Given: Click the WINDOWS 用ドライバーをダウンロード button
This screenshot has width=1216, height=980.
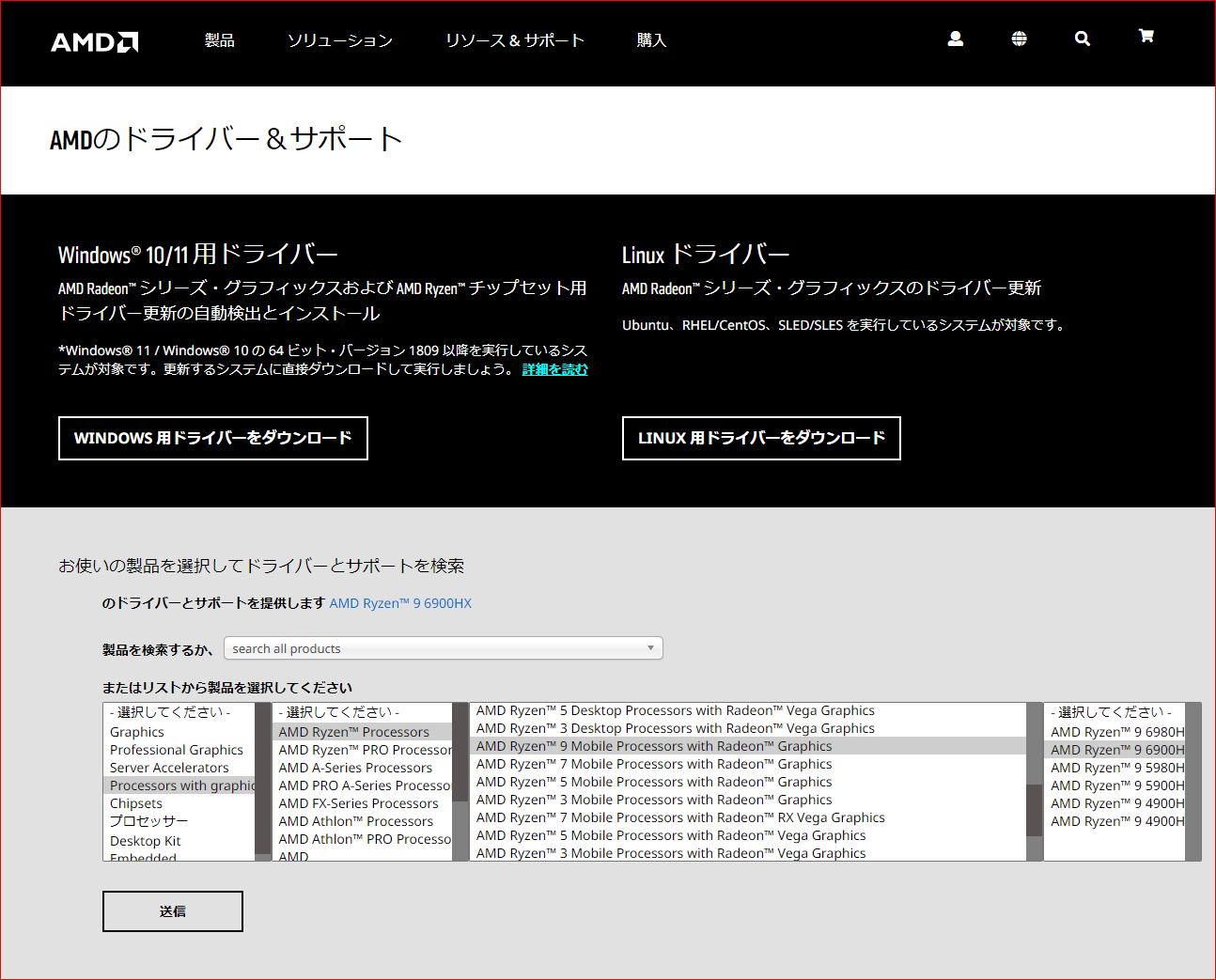Looking at the screenshot, I should pos(212,438).
